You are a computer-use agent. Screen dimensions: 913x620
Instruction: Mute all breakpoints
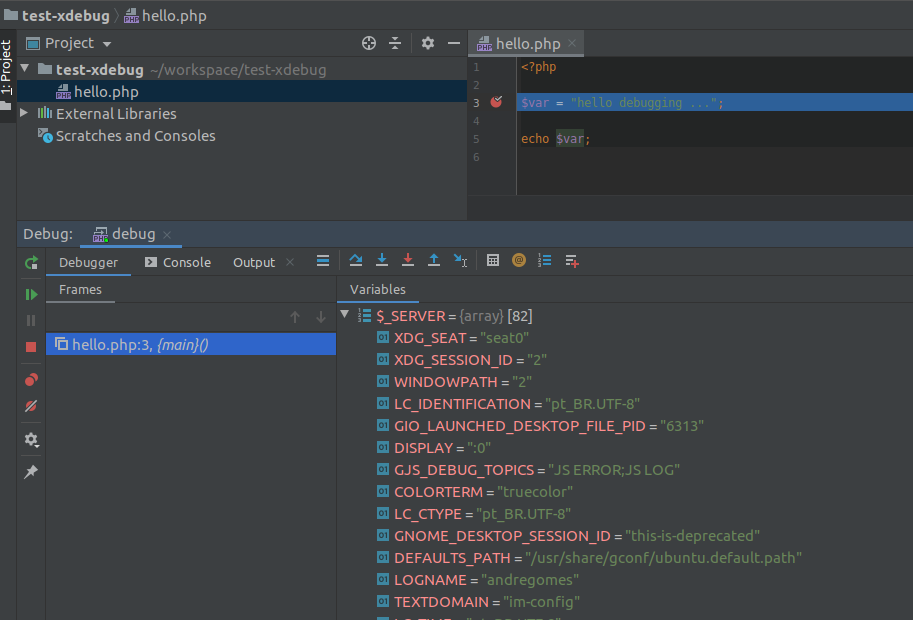(x=29, y=406)
